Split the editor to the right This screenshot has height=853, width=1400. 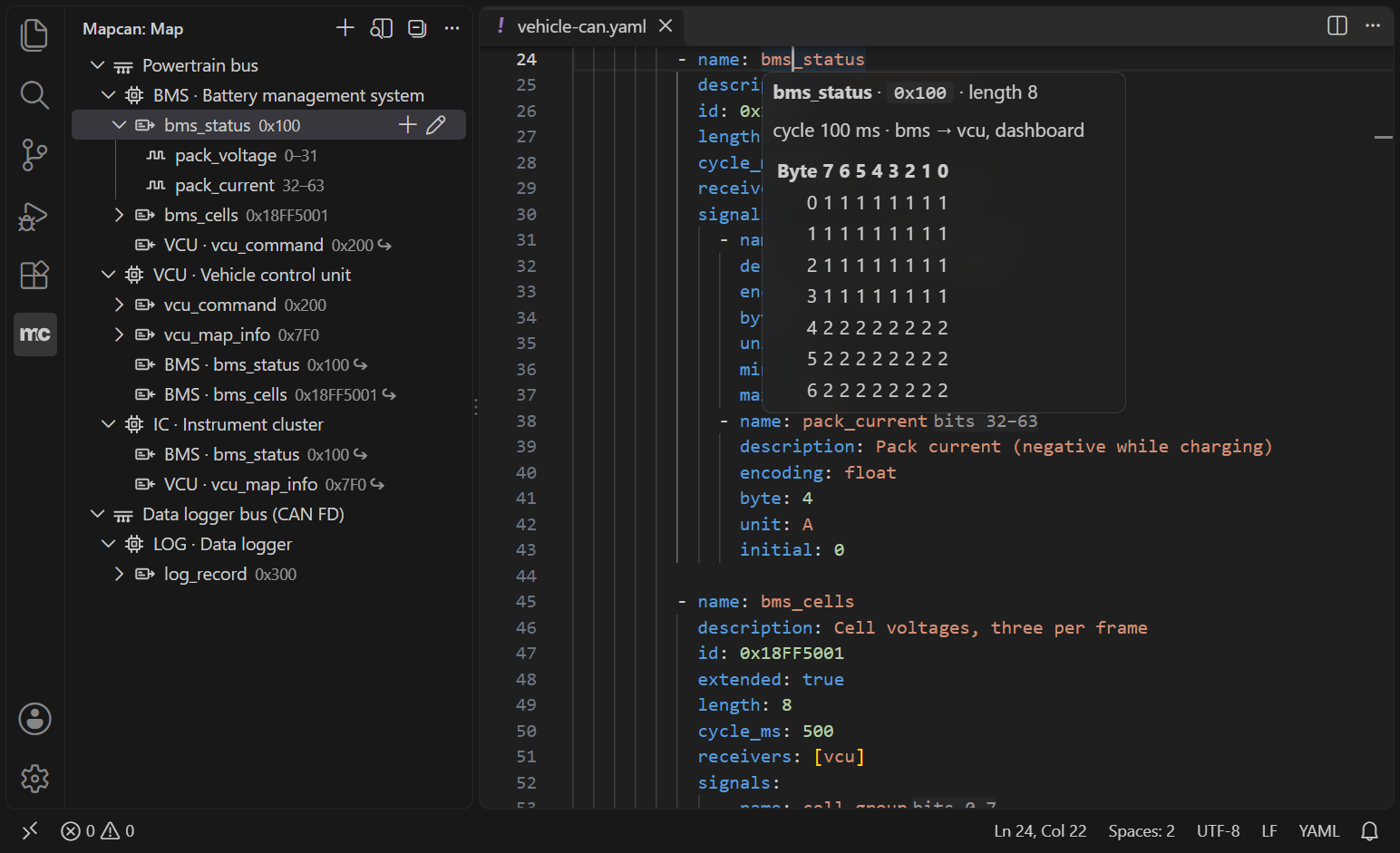point(1337,25)
